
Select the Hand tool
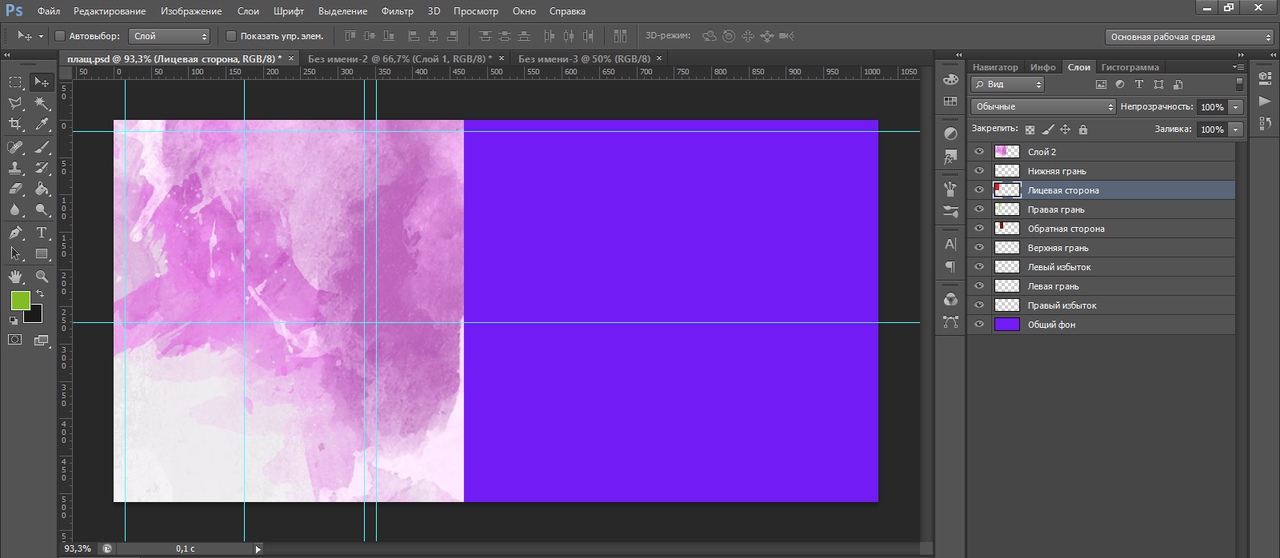[16, 277]
